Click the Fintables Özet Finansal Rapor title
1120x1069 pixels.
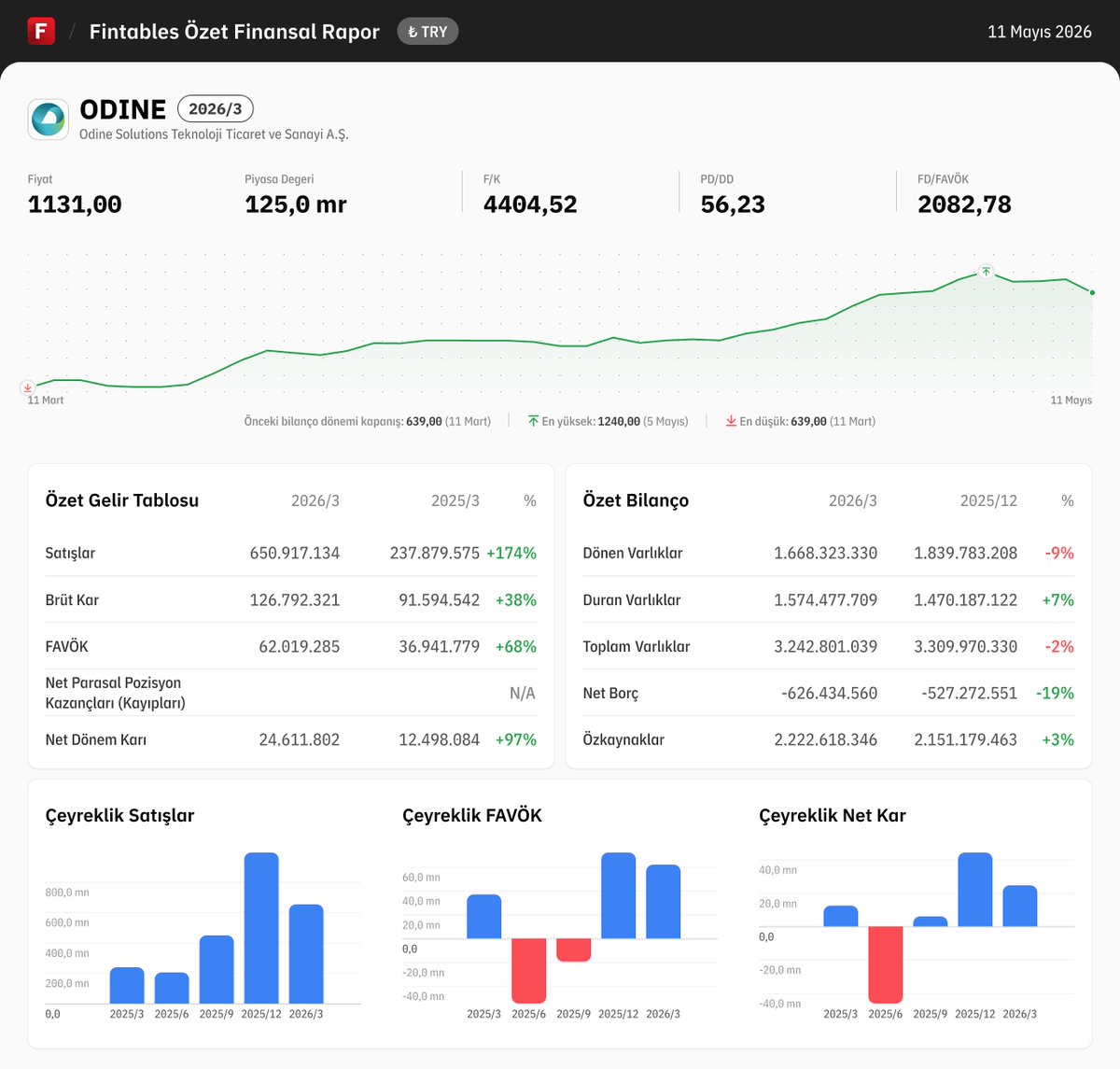pyautogui.click(x=234, y=32)
